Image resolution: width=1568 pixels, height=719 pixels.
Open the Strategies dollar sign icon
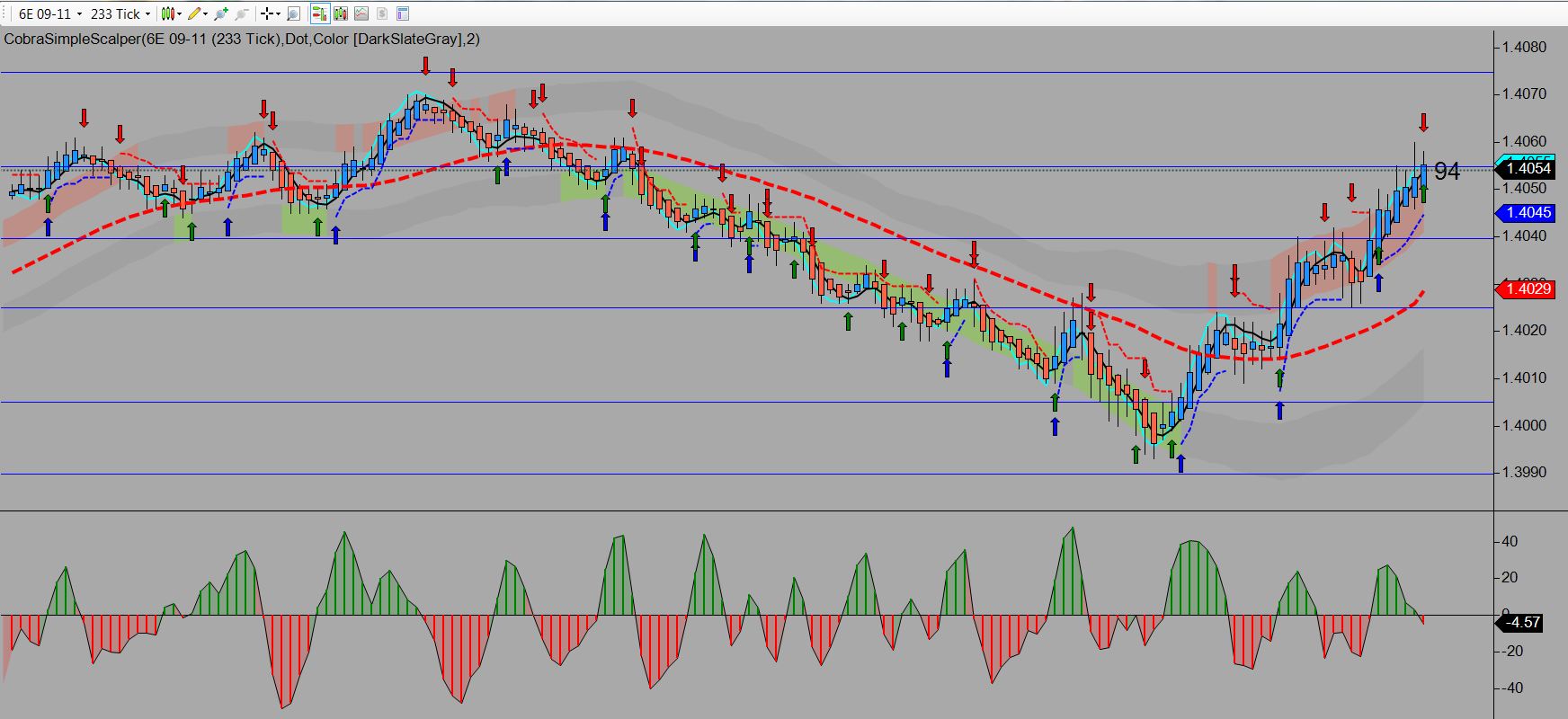click(382, 13)
